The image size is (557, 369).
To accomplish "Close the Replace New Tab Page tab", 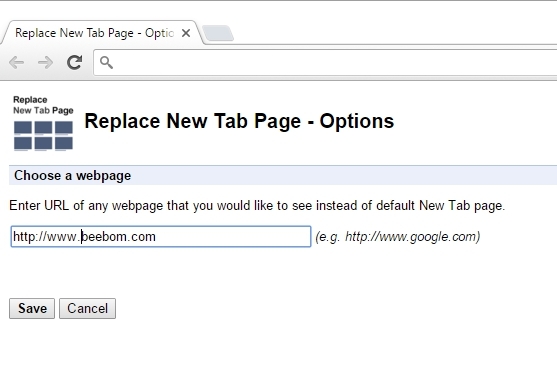I will (186, 33).
